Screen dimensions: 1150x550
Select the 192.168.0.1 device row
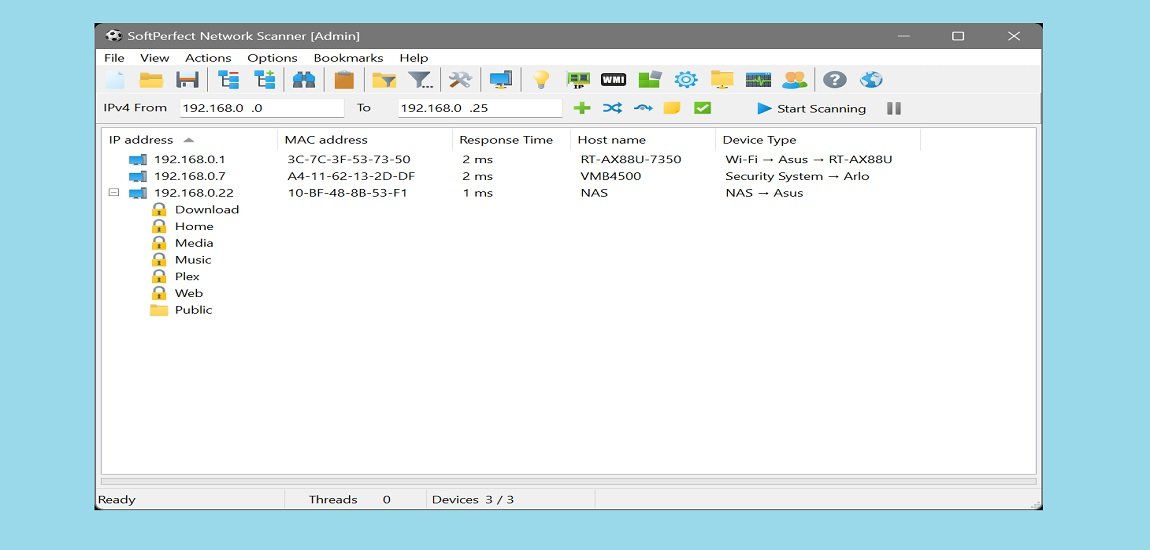(x=568, y=159)
